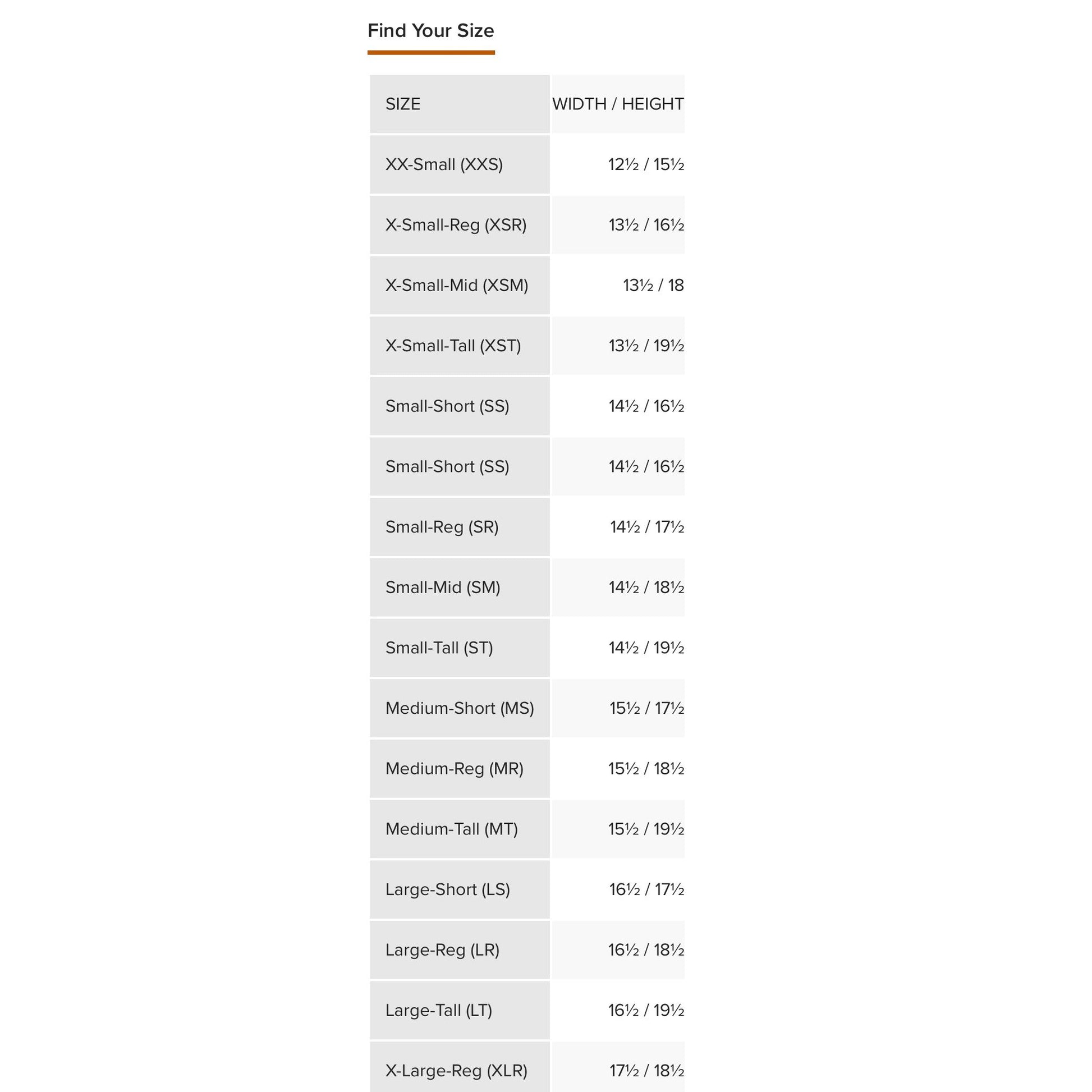
Task: Click the 12½ / 15½ measurement value
Action: pos(646,164)
